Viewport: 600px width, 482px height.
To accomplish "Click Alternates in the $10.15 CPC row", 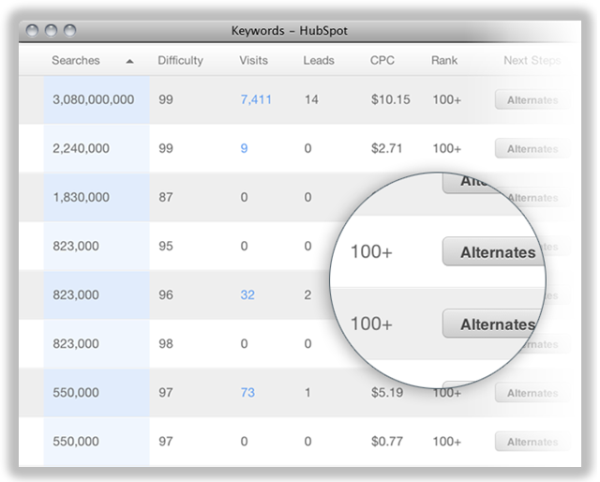I will [x=530, y=100].
